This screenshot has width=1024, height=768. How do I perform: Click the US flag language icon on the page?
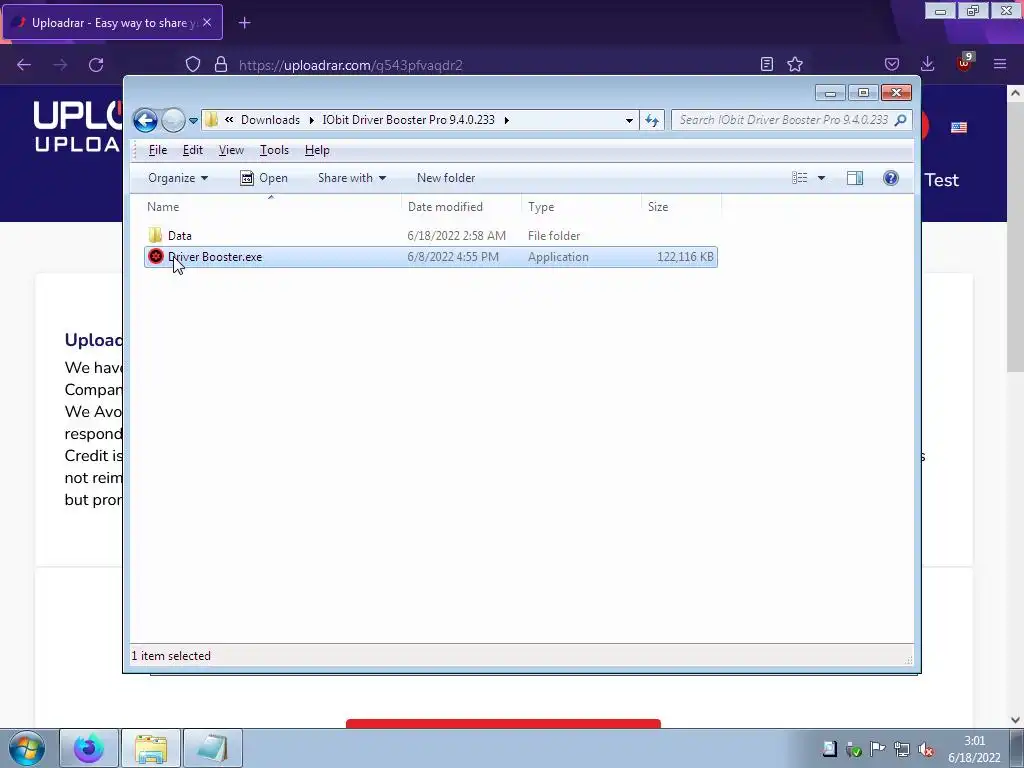(959, 127)
